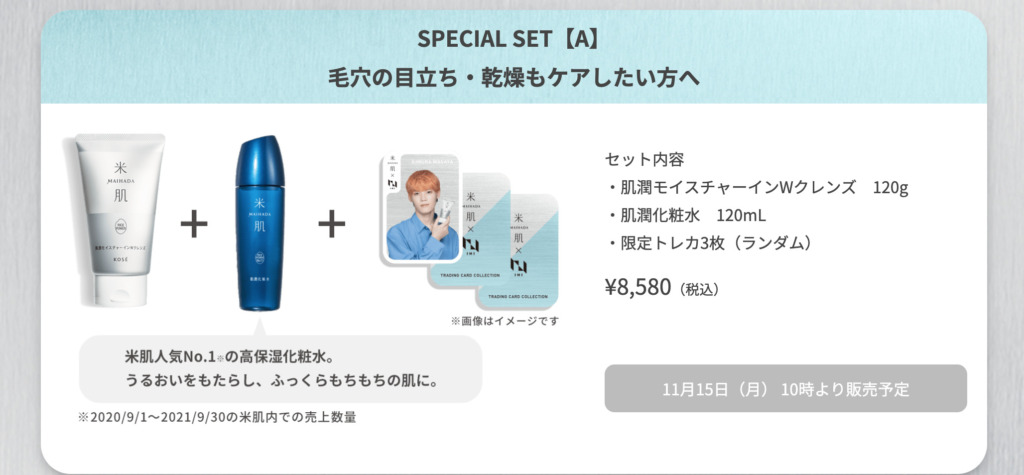The width and height of the screenshot is (1024, 475).
Task: Click the 毛穴の目立ち・乾燥もケアしたい方へ subtitle
Action: pyautogui.click(x=513, y=78)
